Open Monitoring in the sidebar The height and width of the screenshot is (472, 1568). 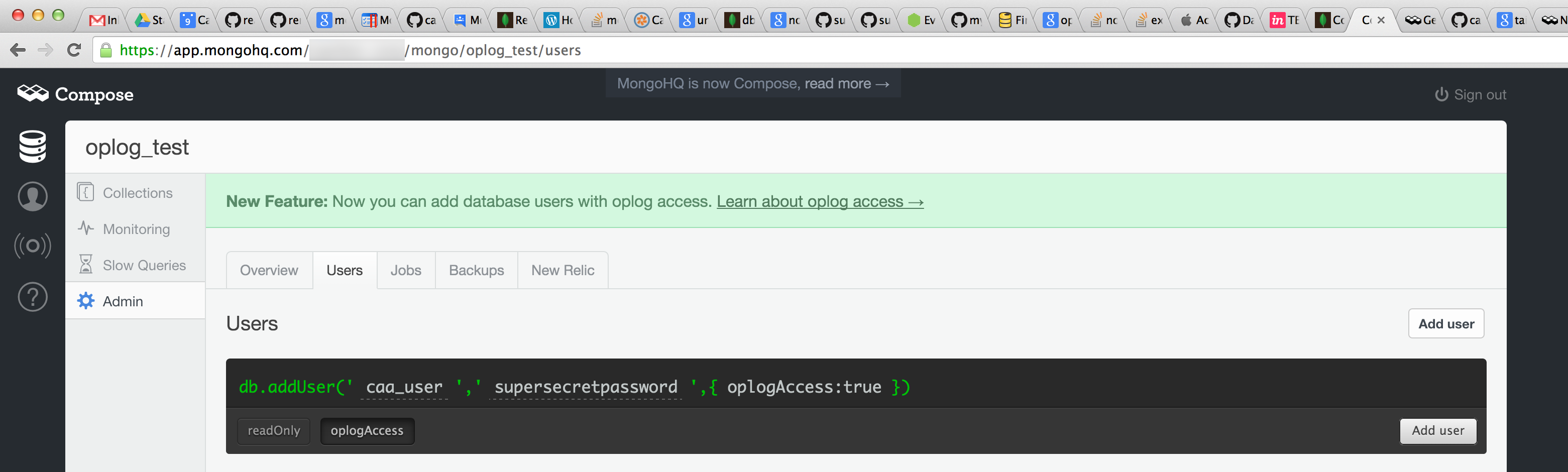(x=135, y=228)
